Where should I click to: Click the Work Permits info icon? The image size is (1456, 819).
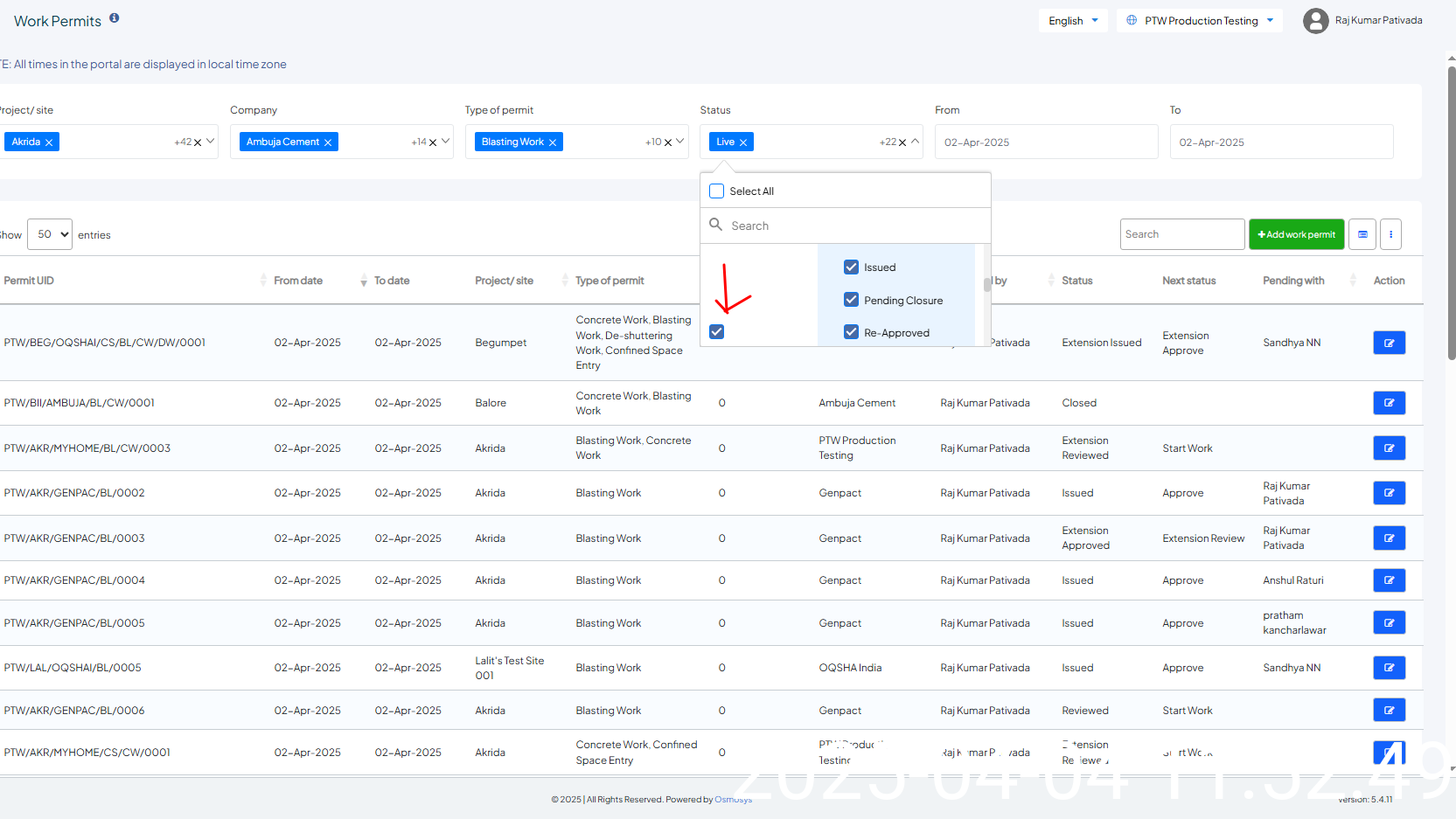click(114, 17)
